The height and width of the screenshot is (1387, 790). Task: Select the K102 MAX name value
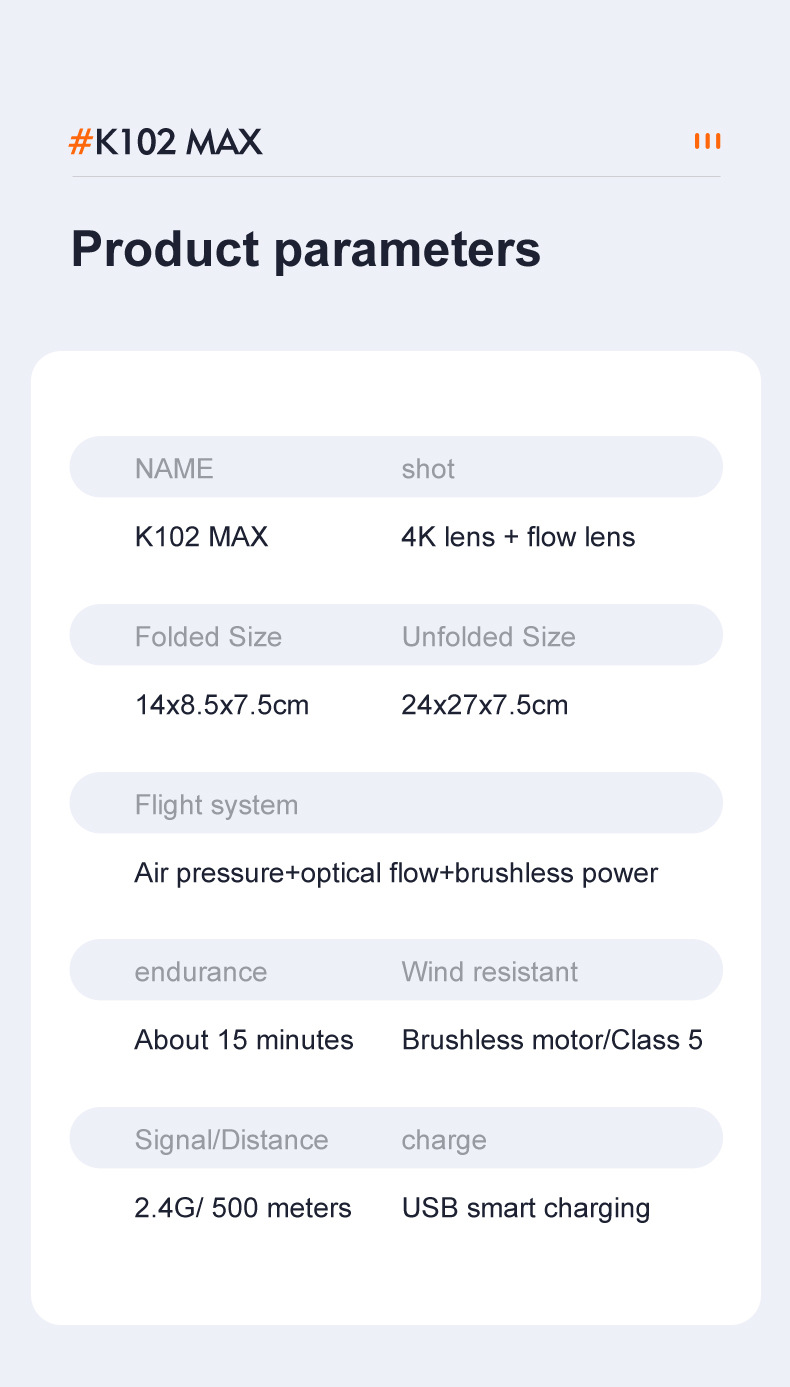pyautogui.click(x=201, y=537)
